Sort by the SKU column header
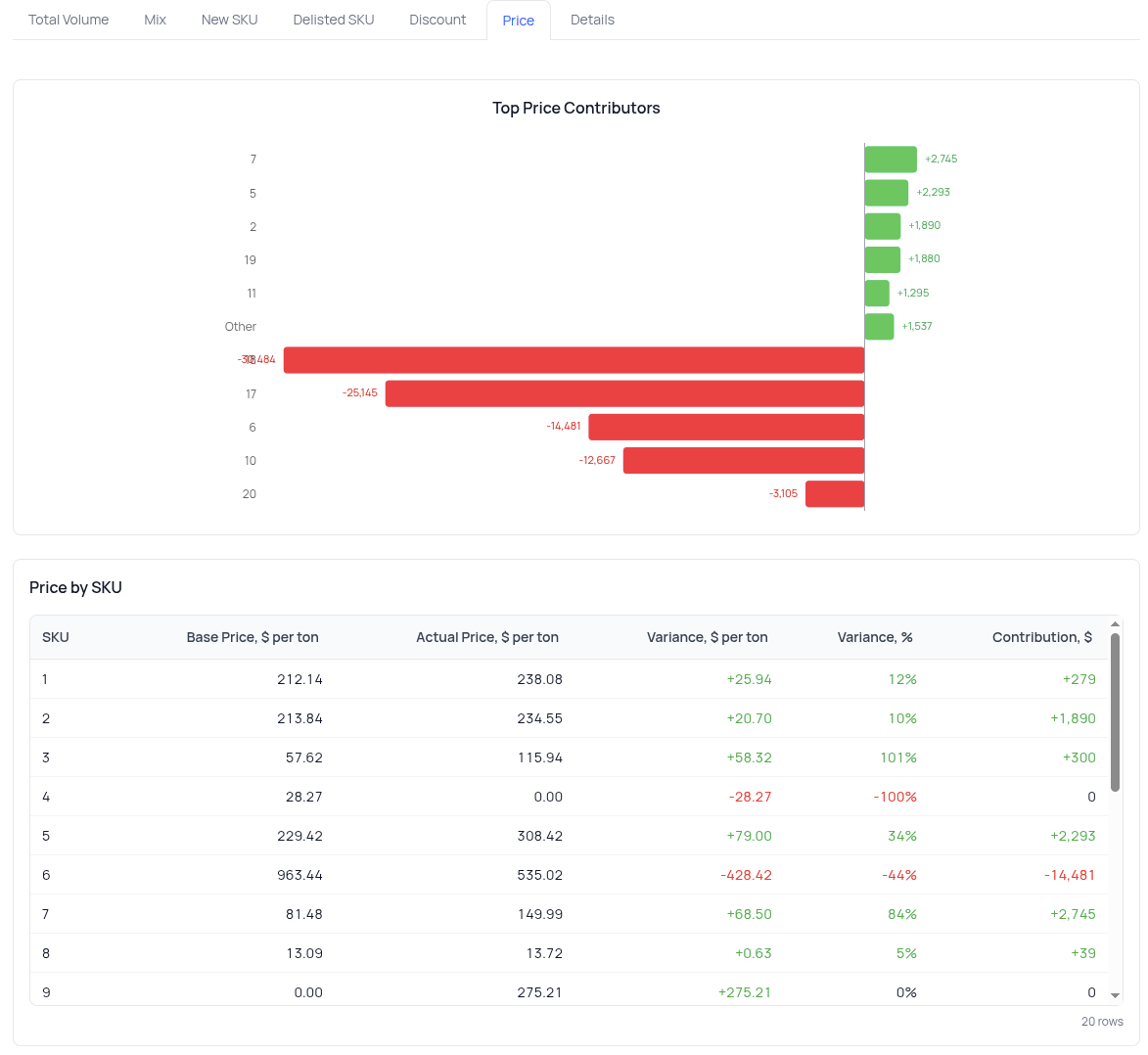The height and width of the screenshot is (1055, 1148). click(x=56, y=637)
